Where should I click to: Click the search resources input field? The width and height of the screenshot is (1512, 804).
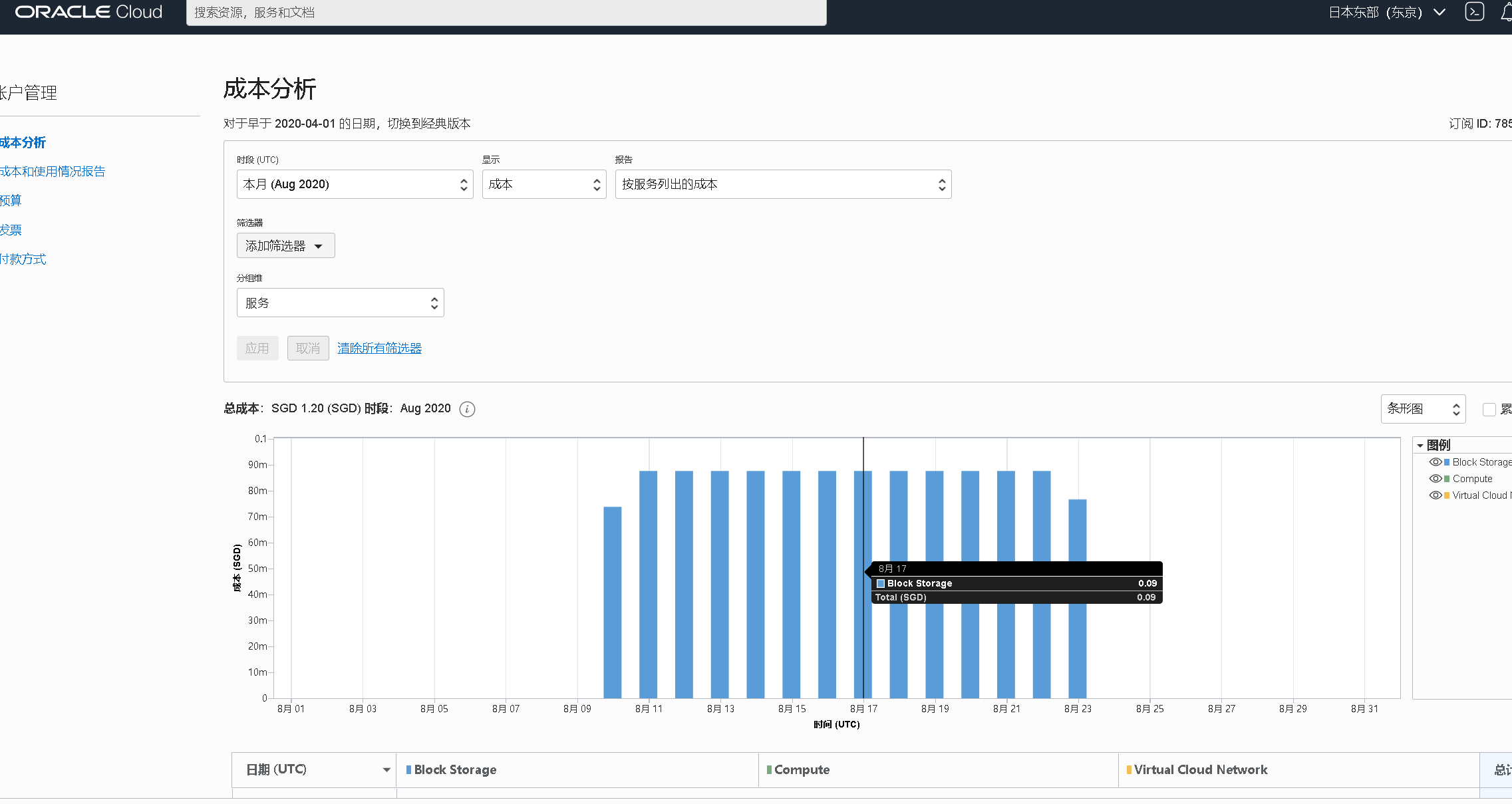pos(506,13)
